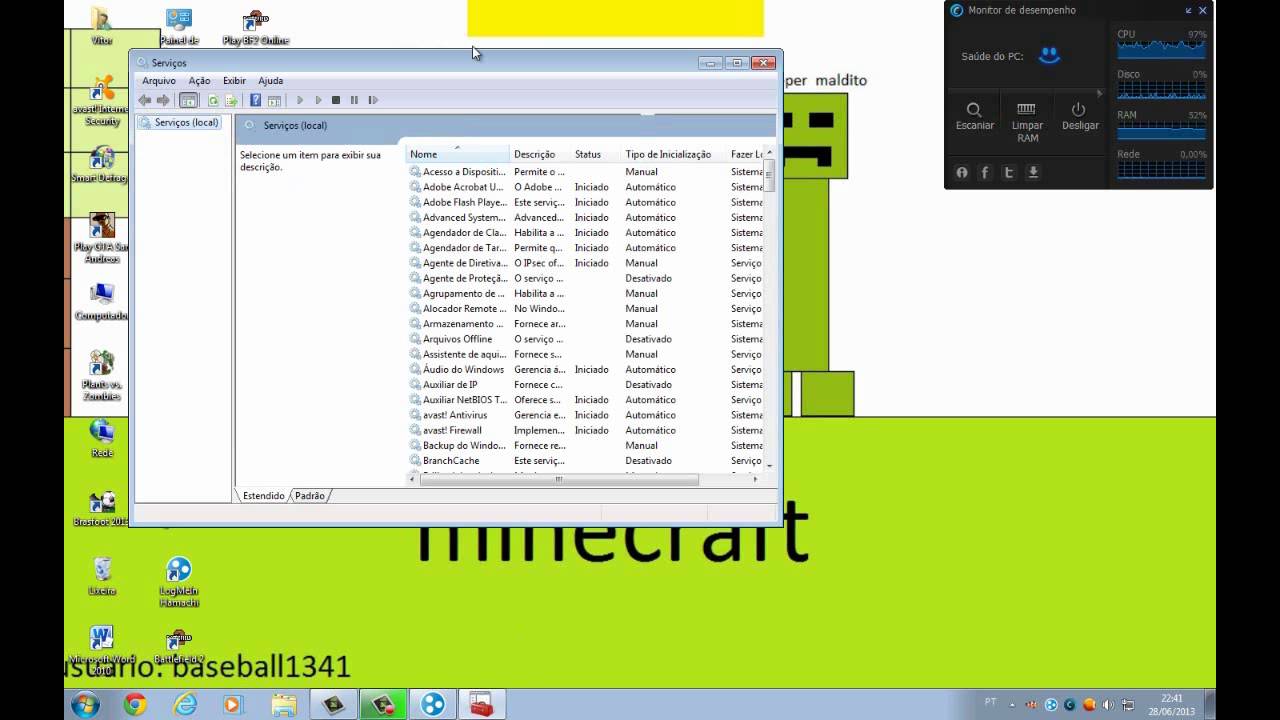The width and height of the screenshot is (1280, 720).
Task: Open the Microsoft Word 2010 desktop shortcut
Action: point(102,651)
